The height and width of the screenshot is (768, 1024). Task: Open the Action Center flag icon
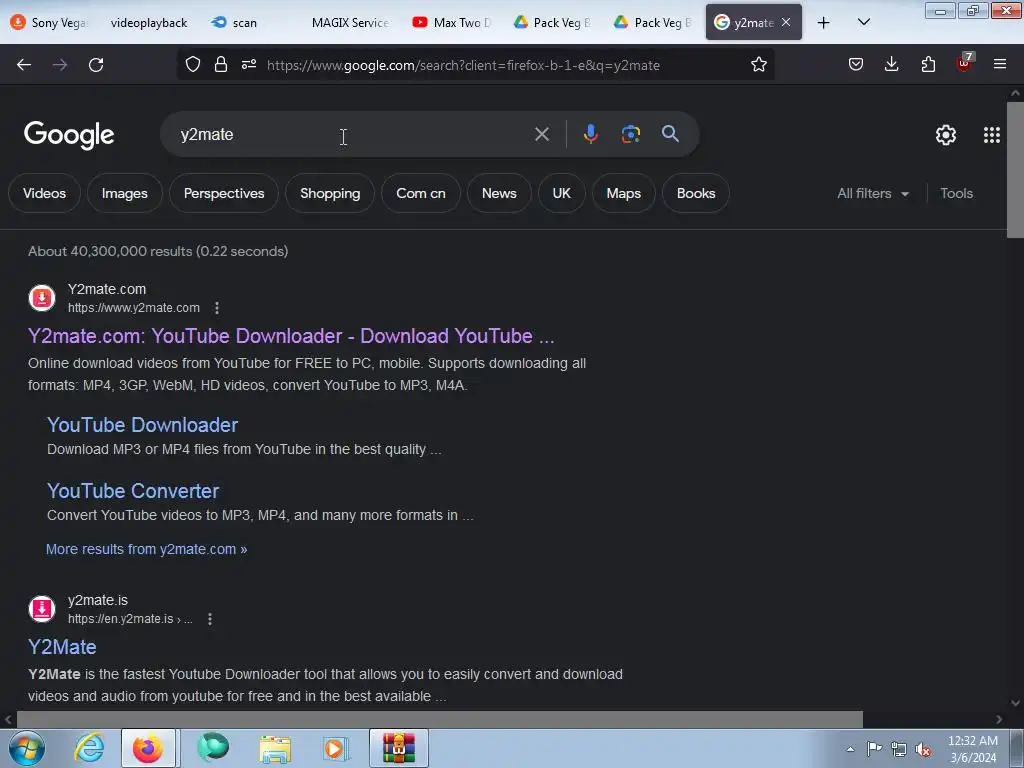coord(874,749)
